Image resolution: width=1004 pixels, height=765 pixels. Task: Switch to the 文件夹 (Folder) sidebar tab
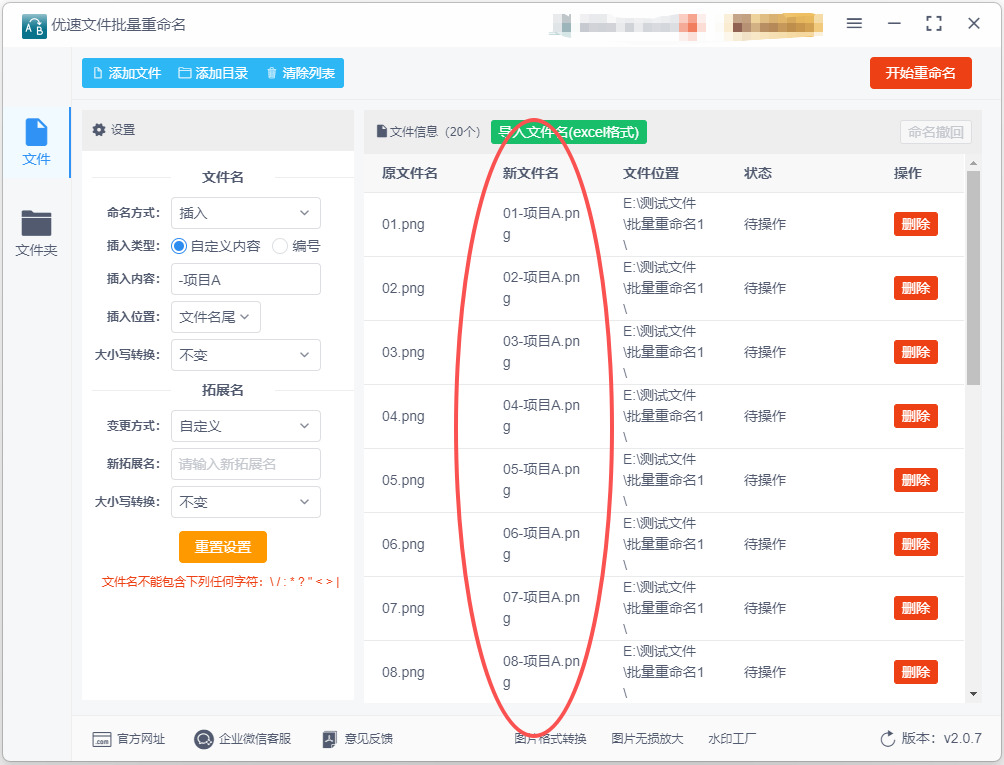coord(36,233)
